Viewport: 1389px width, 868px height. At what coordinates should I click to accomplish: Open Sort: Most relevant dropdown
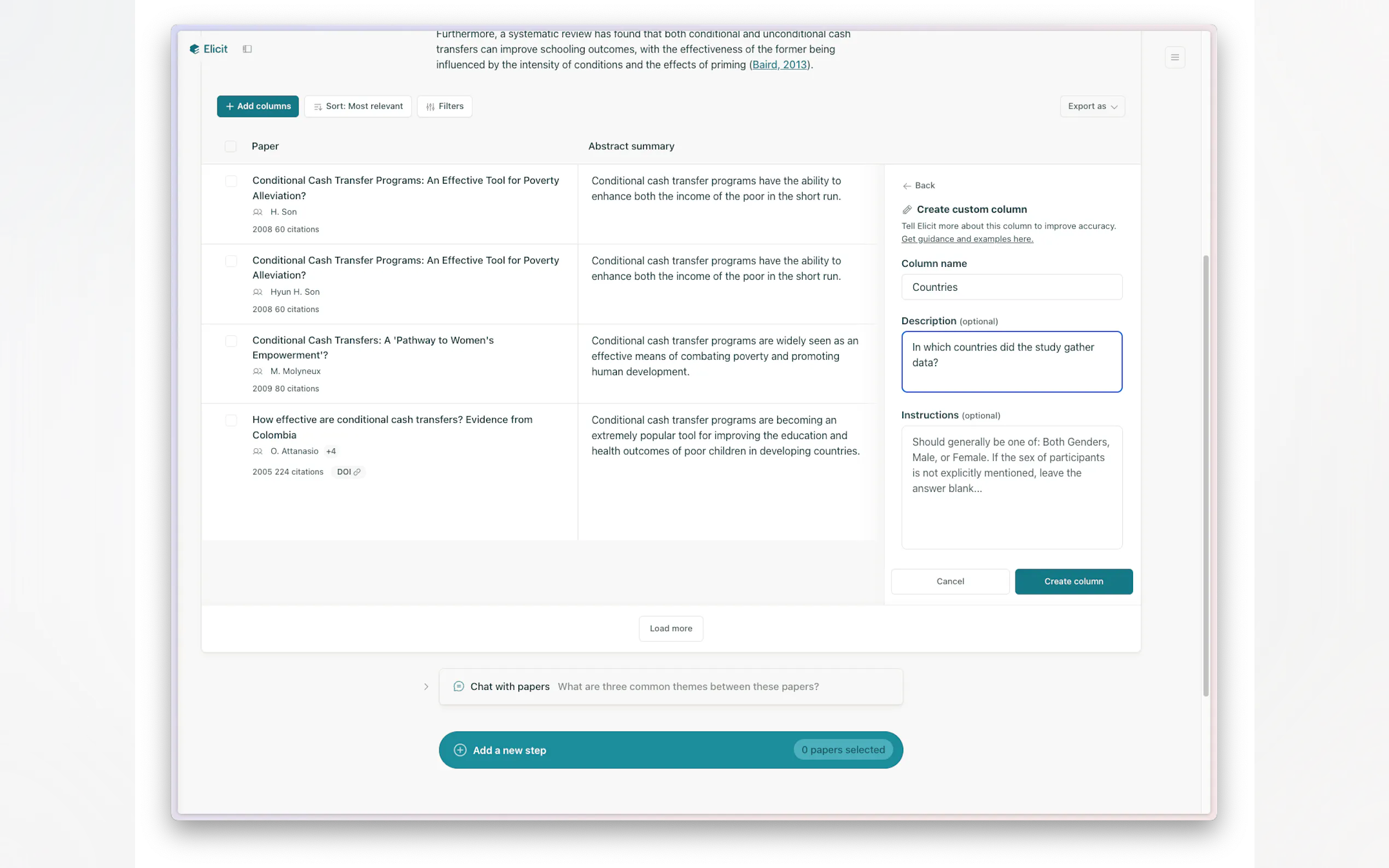pyautogui.click(x=358, y=106)
